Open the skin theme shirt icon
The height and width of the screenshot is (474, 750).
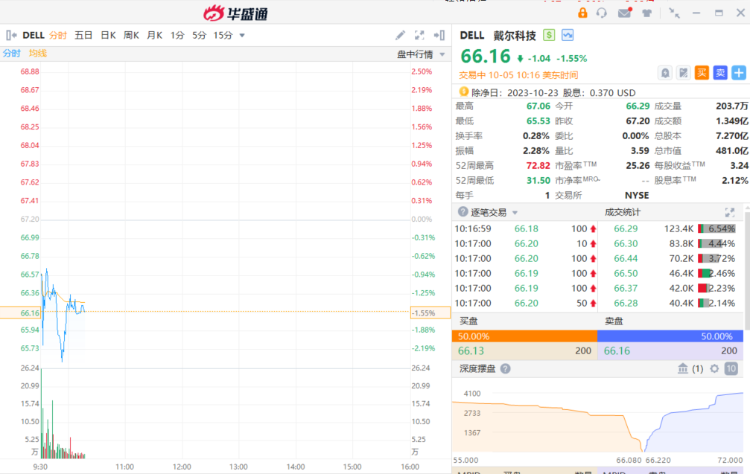pyautogui.click(x=647, y=13)
